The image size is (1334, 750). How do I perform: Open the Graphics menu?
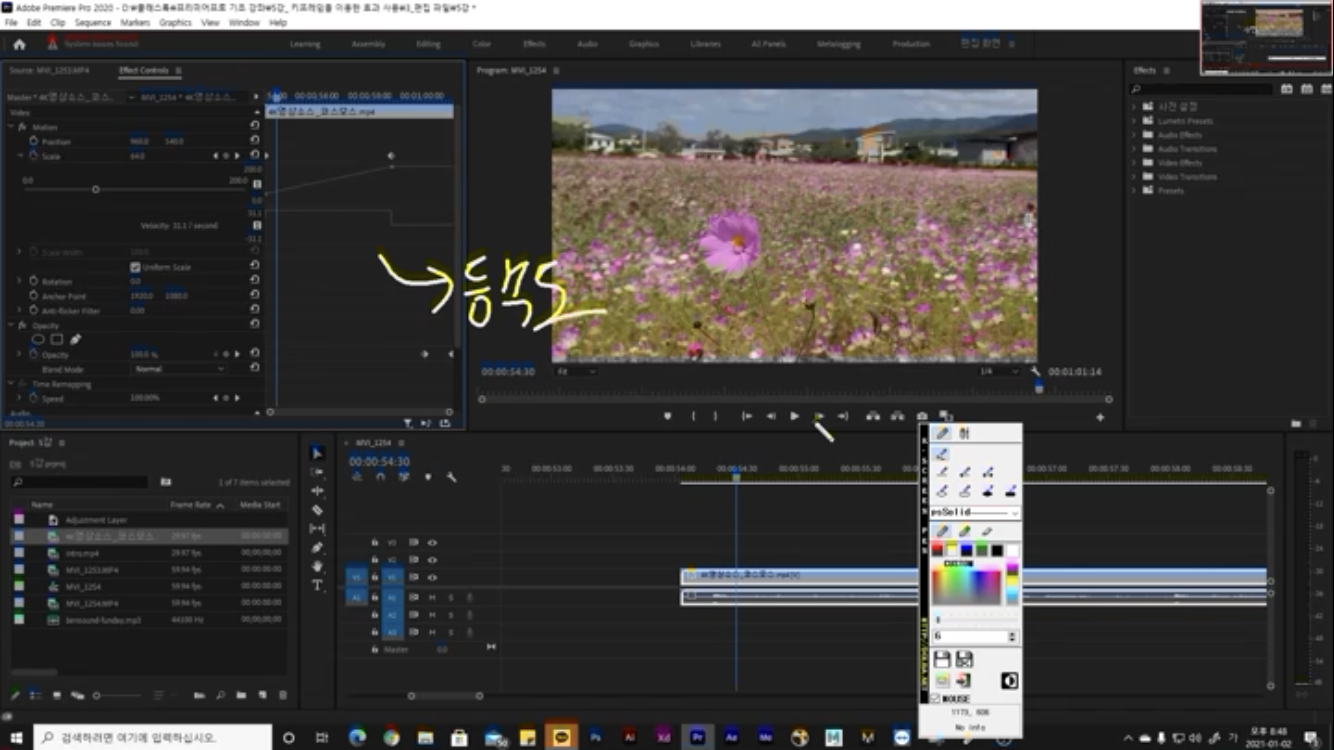click(175, 22)
